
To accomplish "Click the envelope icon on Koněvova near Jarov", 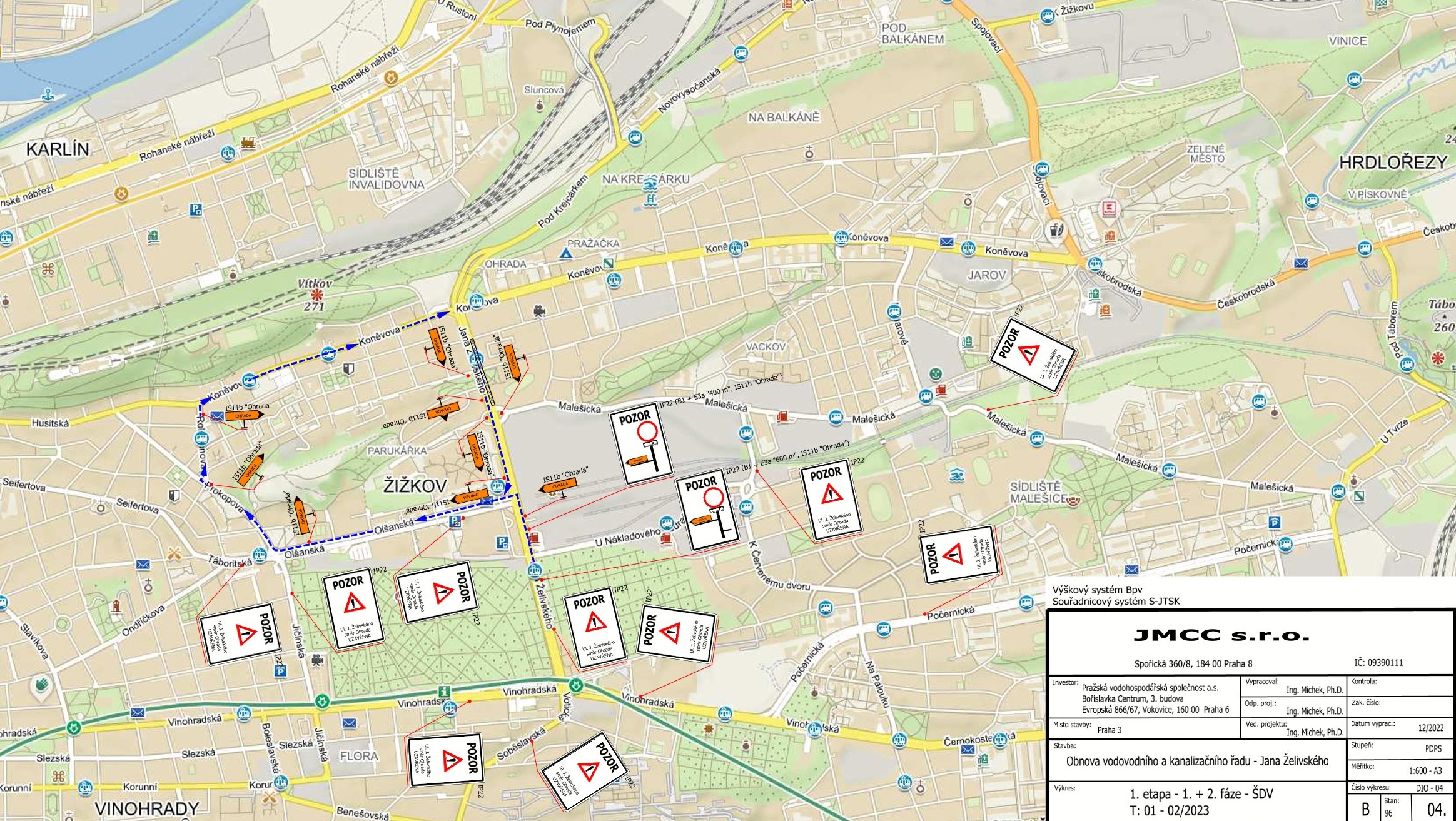I will (947, 242).
